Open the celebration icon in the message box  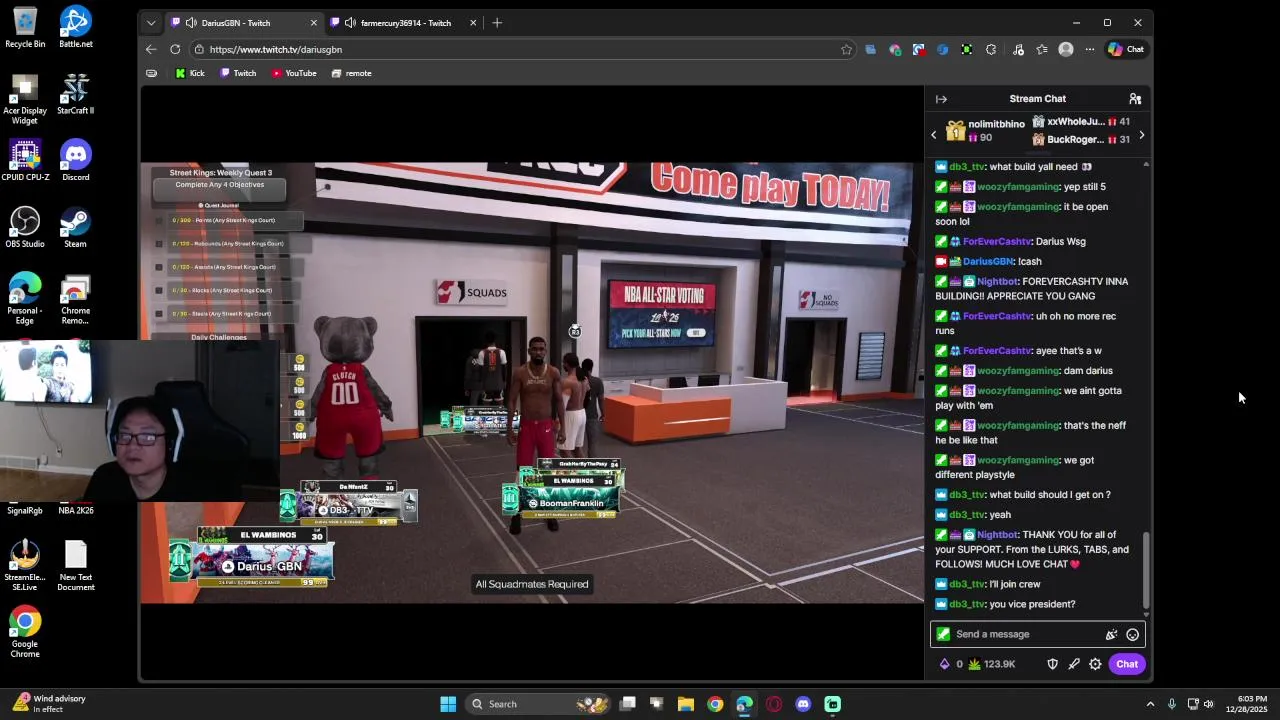[1111, 634]
